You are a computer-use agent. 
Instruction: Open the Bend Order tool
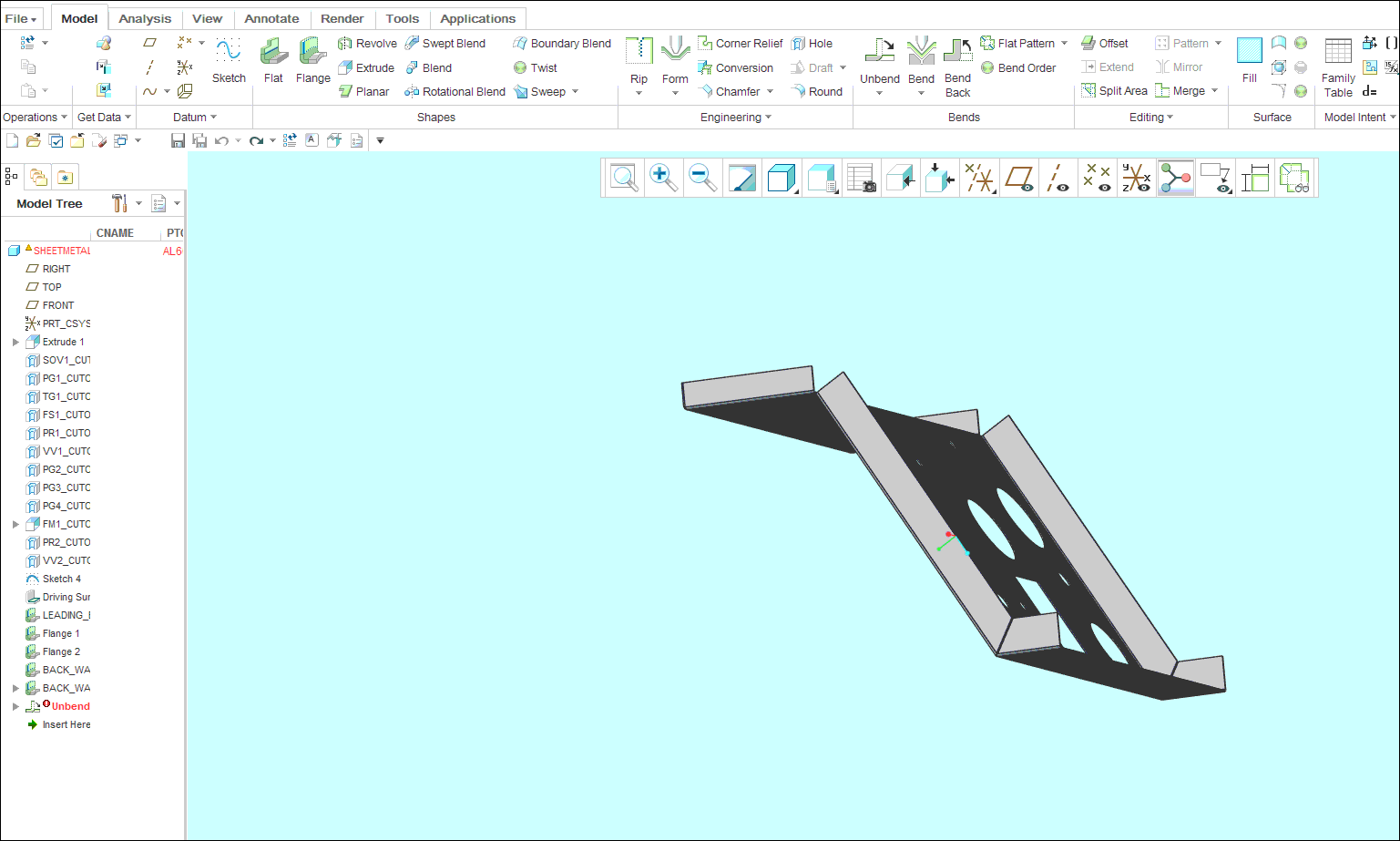[1018, 67]
